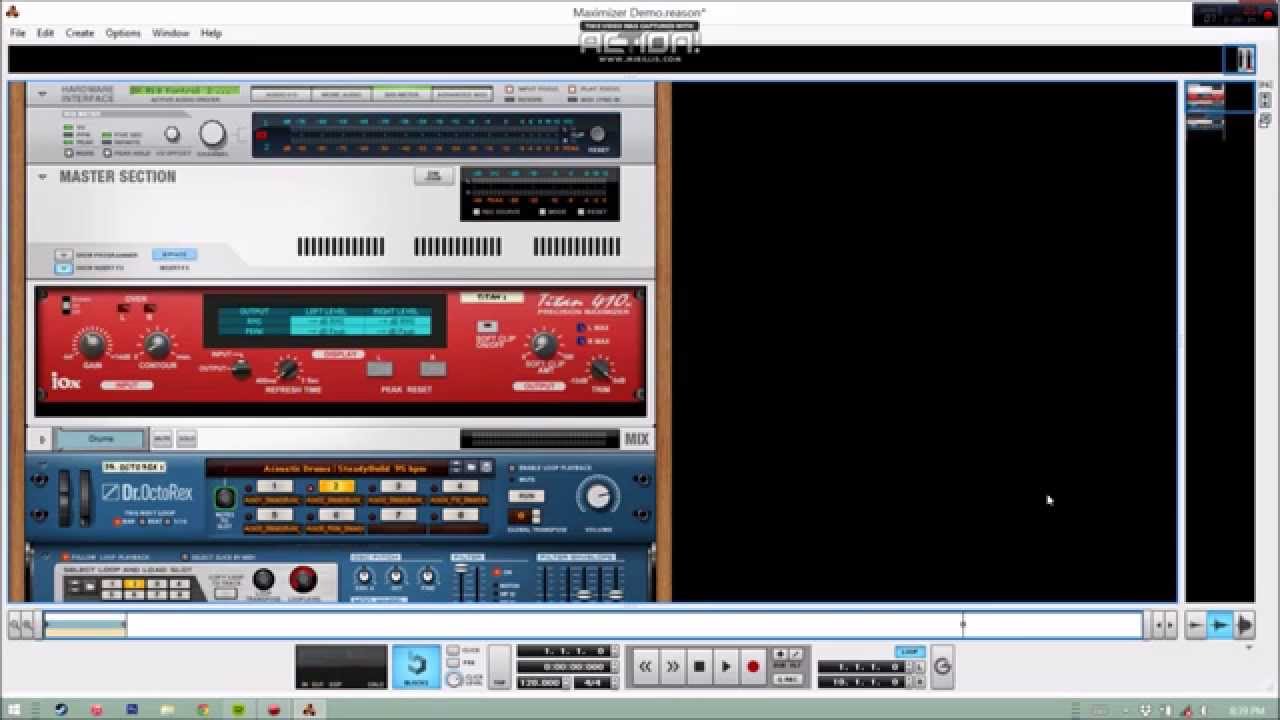Viewport: 1280px width, 720px height.
Task: Adjust the Global Transpose stepper
Action: pyautogui.click(x=537, y=516)
